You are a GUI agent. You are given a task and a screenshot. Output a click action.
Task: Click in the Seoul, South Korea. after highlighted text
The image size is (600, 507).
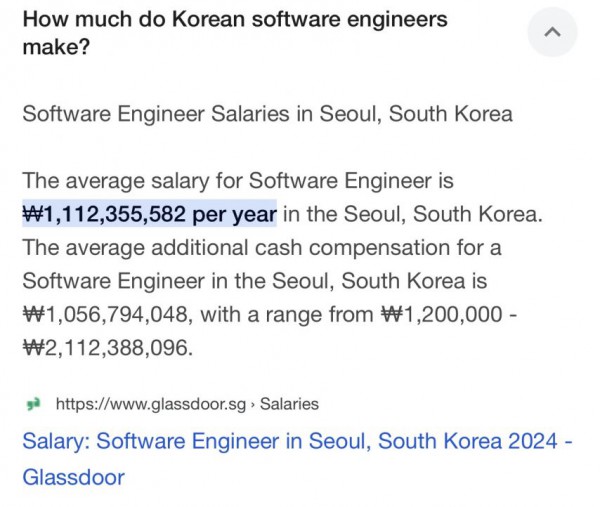(x=413, y=214)
